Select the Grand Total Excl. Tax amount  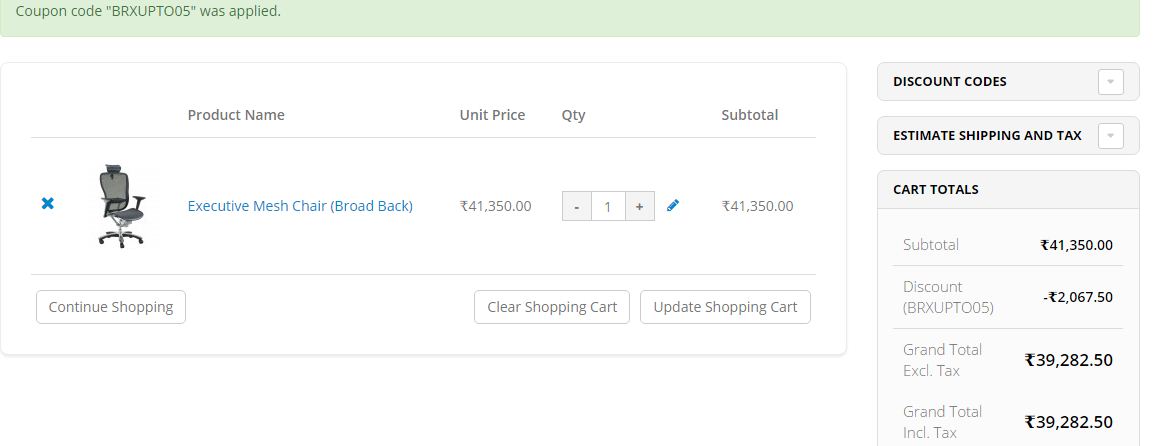1068,360
